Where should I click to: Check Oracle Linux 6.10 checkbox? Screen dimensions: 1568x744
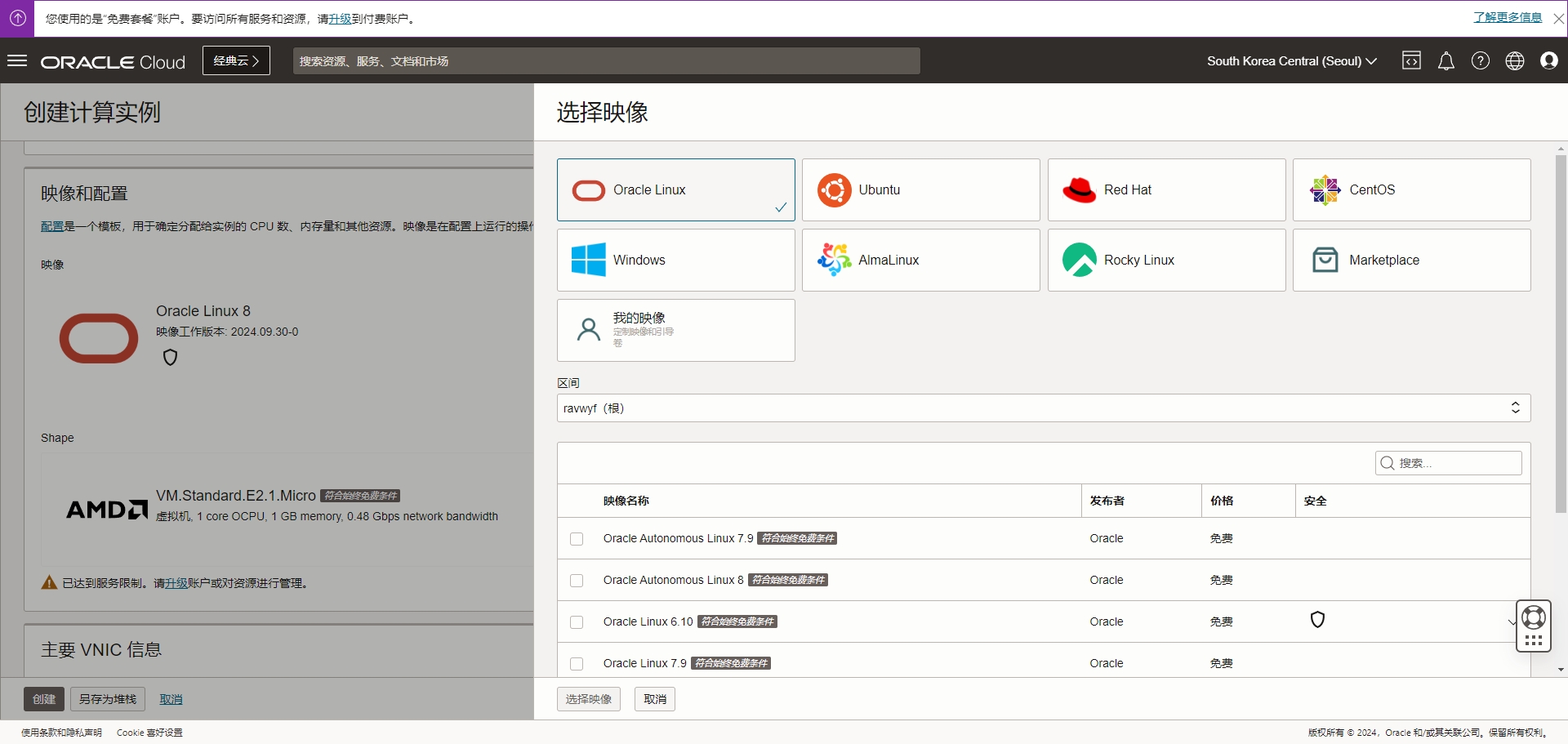tap(577, 622)
